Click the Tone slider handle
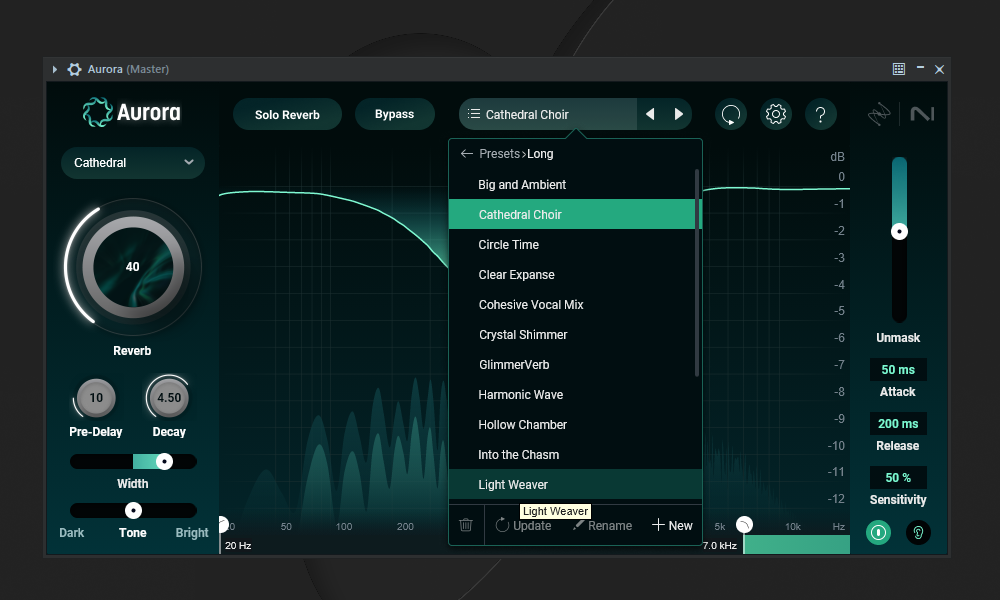1000x600 pixels. (x=133, y=510)
